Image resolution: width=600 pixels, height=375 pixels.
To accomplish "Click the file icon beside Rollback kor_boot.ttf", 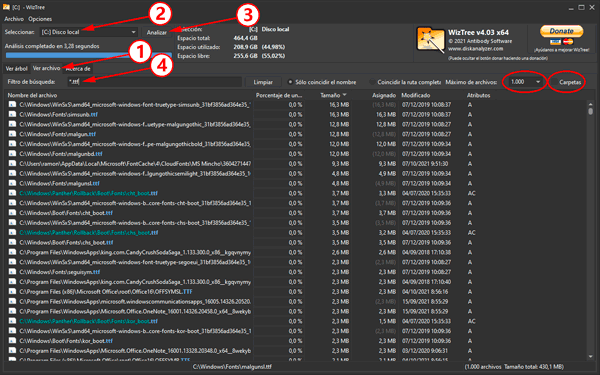I will pyautogui.click(x=12, y=321).
